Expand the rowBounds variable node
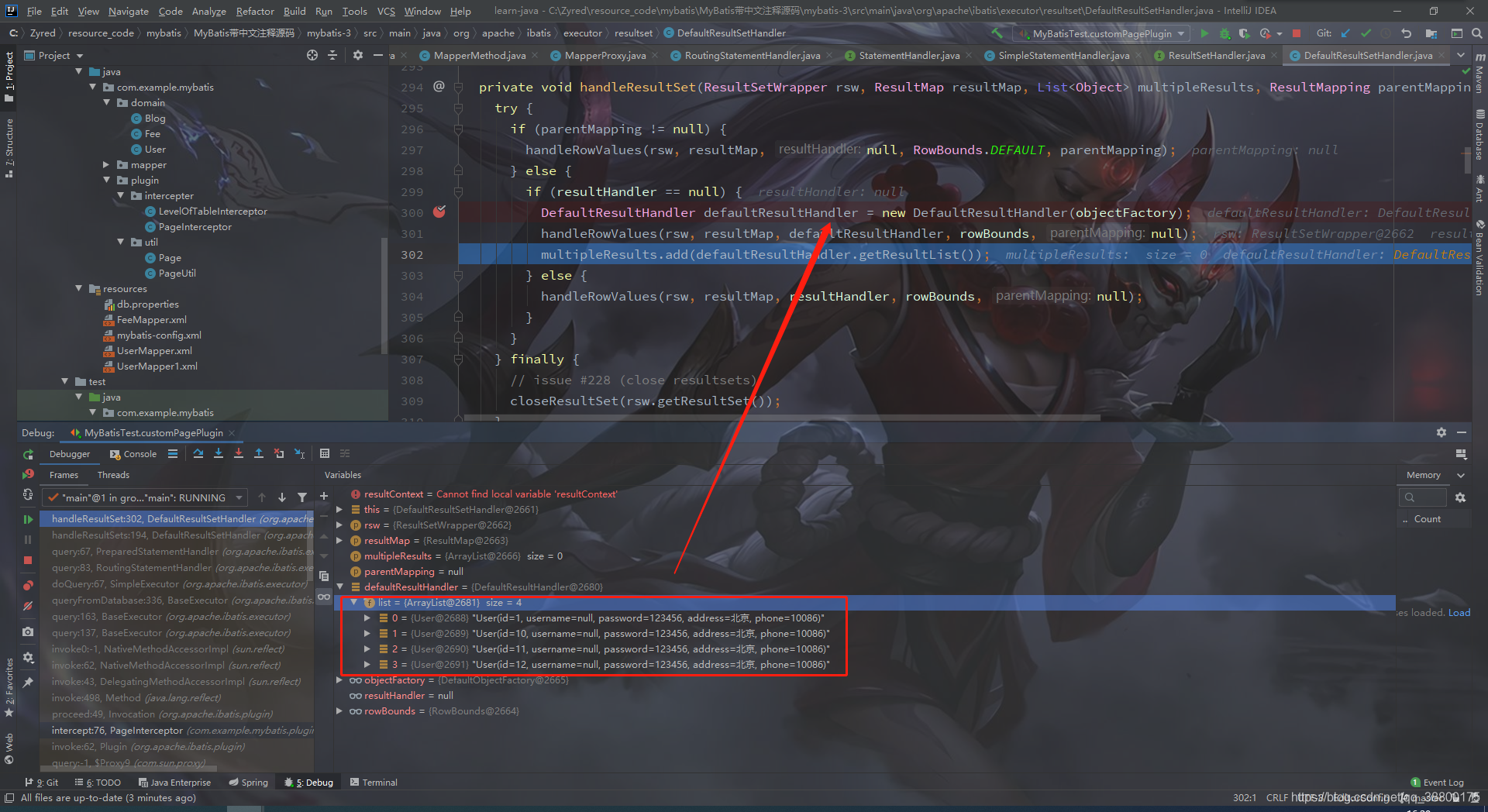Screen dimensions: 1488x812 tap(339, 710)
